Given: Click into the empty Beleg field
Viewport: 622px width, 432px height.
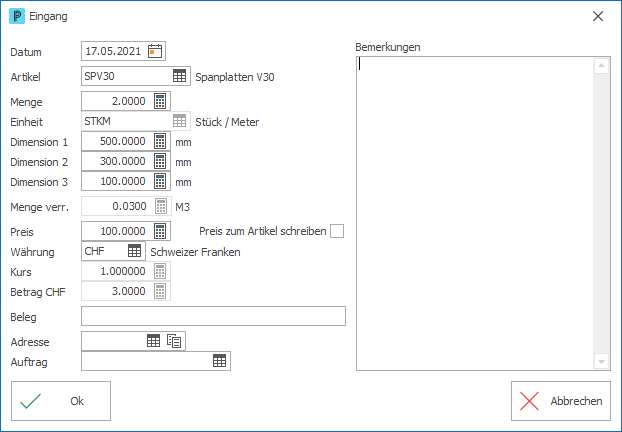Looking at the screenshot, I should click(213, 316).
